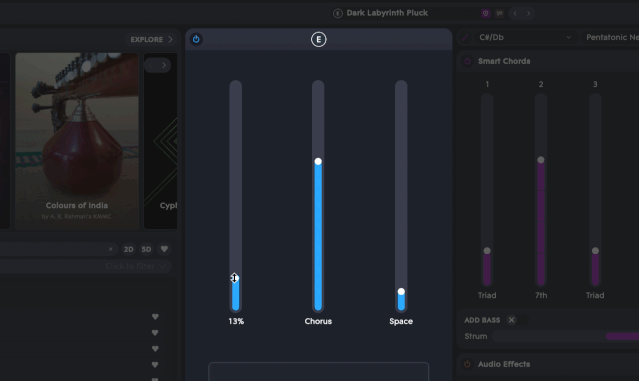Toggle the Audio Effects power button
The width and height of the screenshot is (639, 381).
pos(467,364)
